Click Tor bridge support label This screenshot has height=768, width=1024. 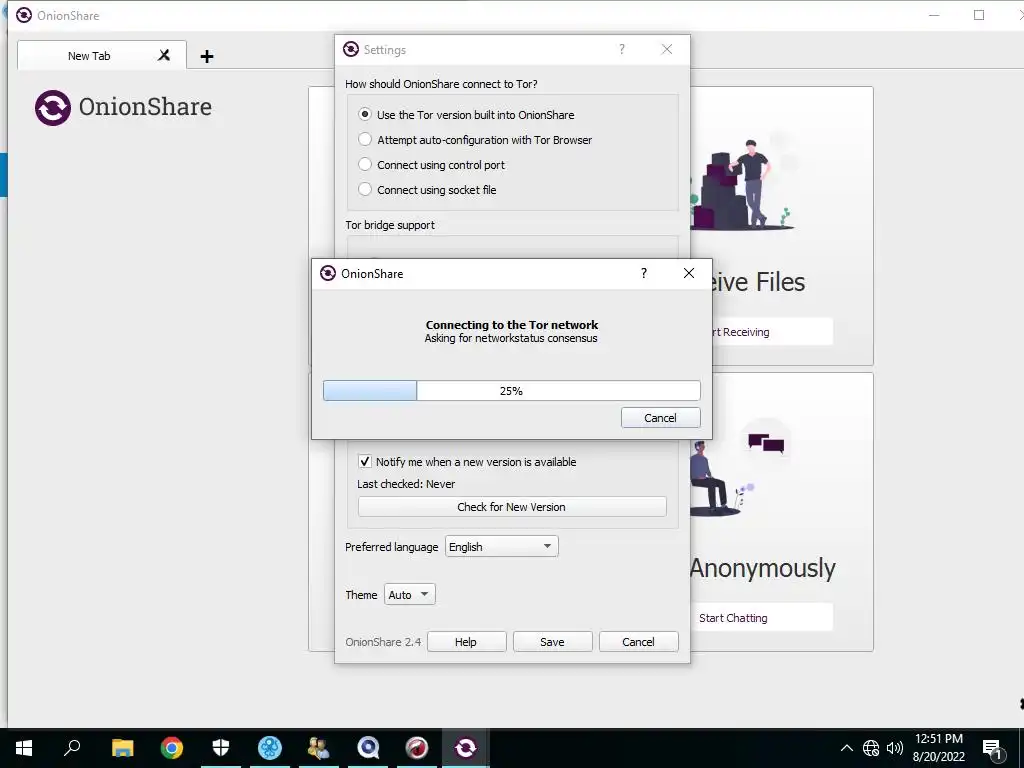(x=390, y=225)
